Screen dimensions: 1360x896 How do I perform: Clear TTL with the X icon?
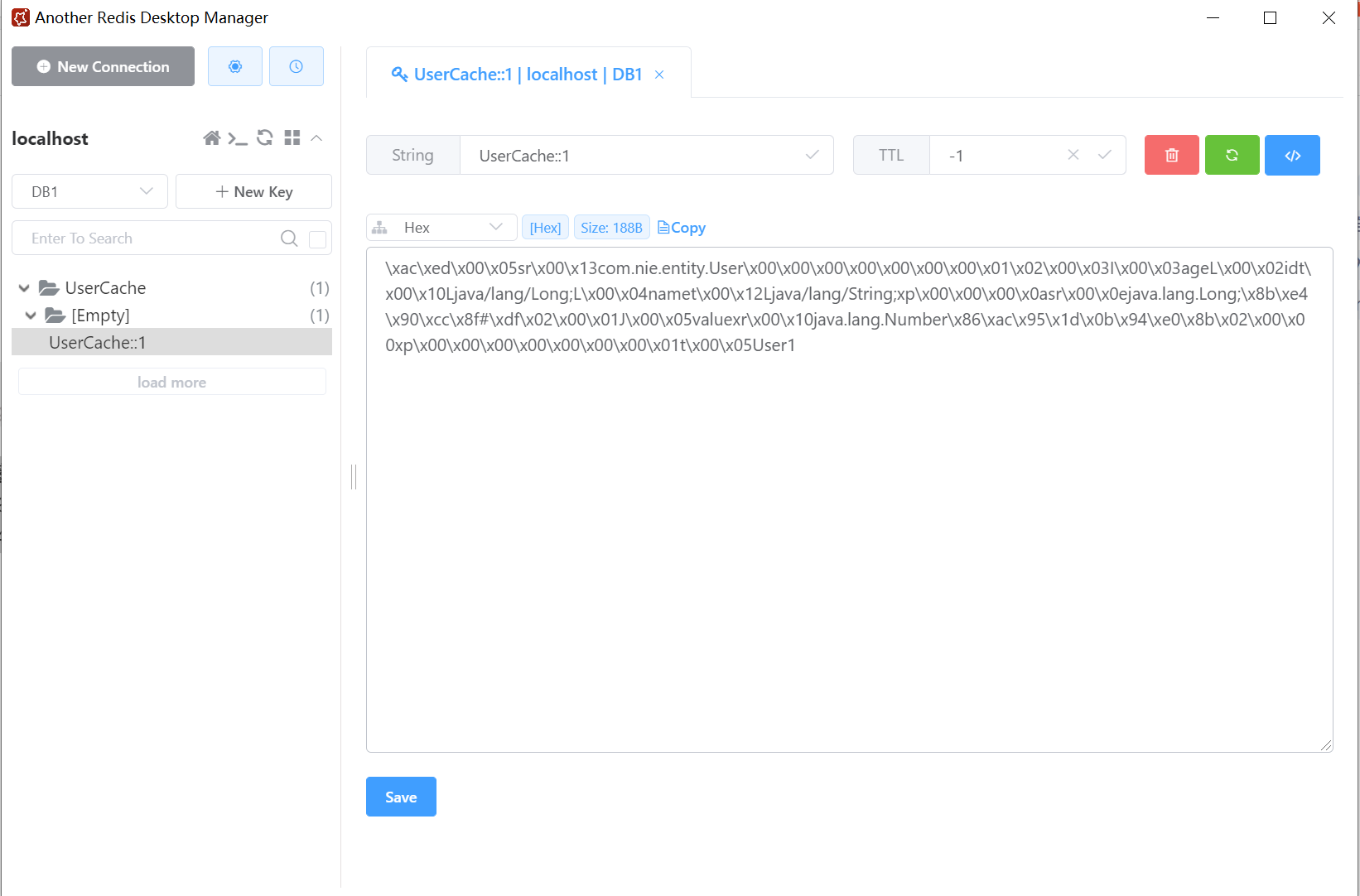point(1073,155)
